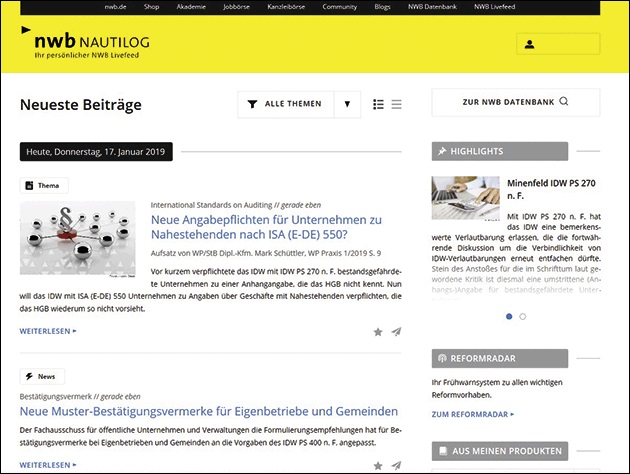Open the Alle Themen filter
The height and width of the screenshot is (474, 630).
[285, 104]
